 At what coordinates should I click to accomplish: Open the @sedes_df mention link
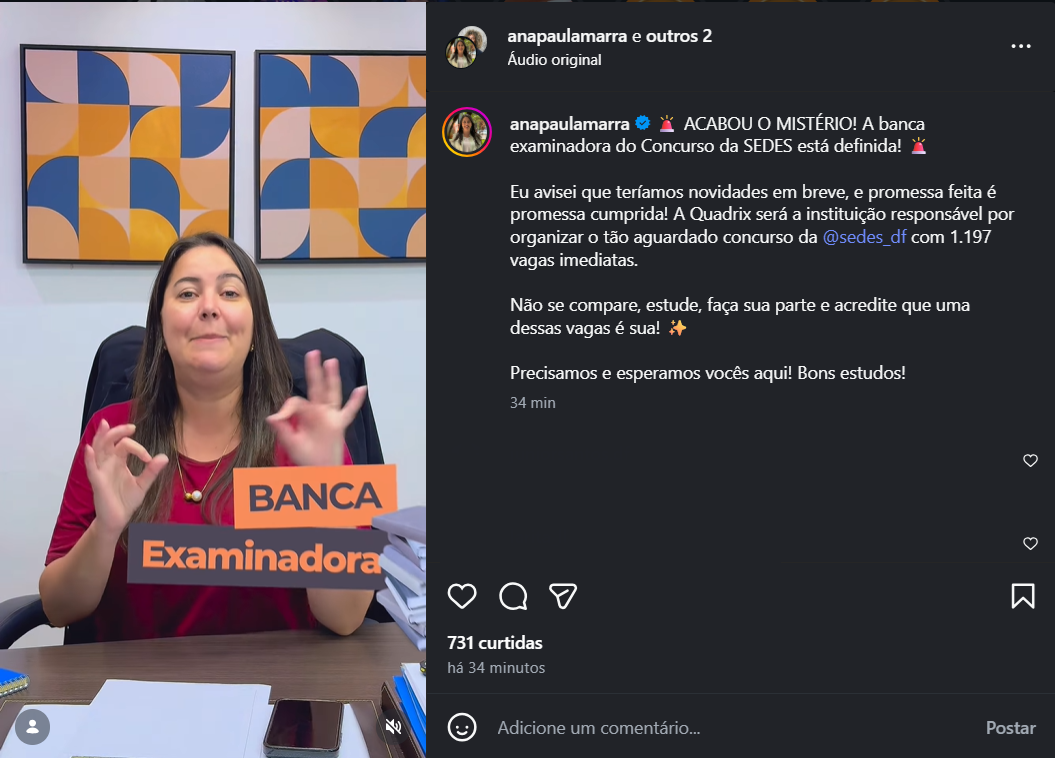pos(864,237)
